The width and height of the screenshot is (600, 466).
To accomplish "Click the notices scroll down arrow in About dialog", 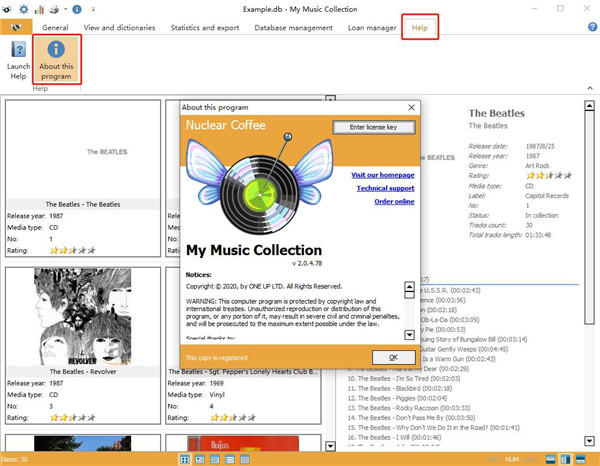I will pos(409,335).
